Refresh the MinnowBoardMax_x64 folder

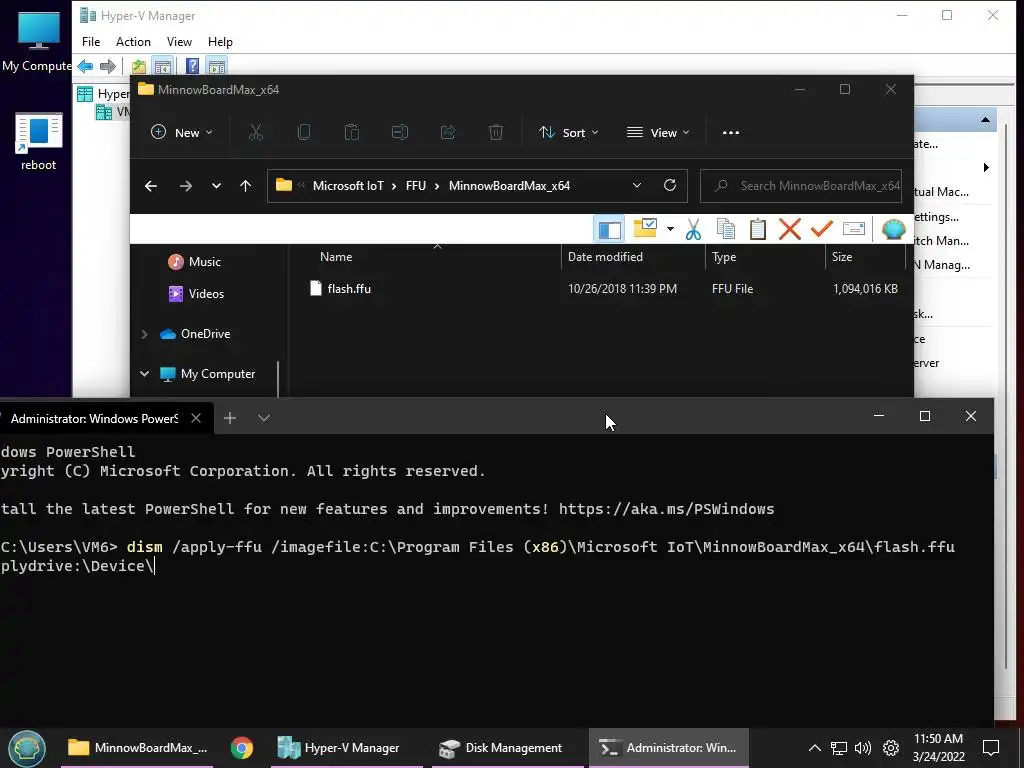670,185
